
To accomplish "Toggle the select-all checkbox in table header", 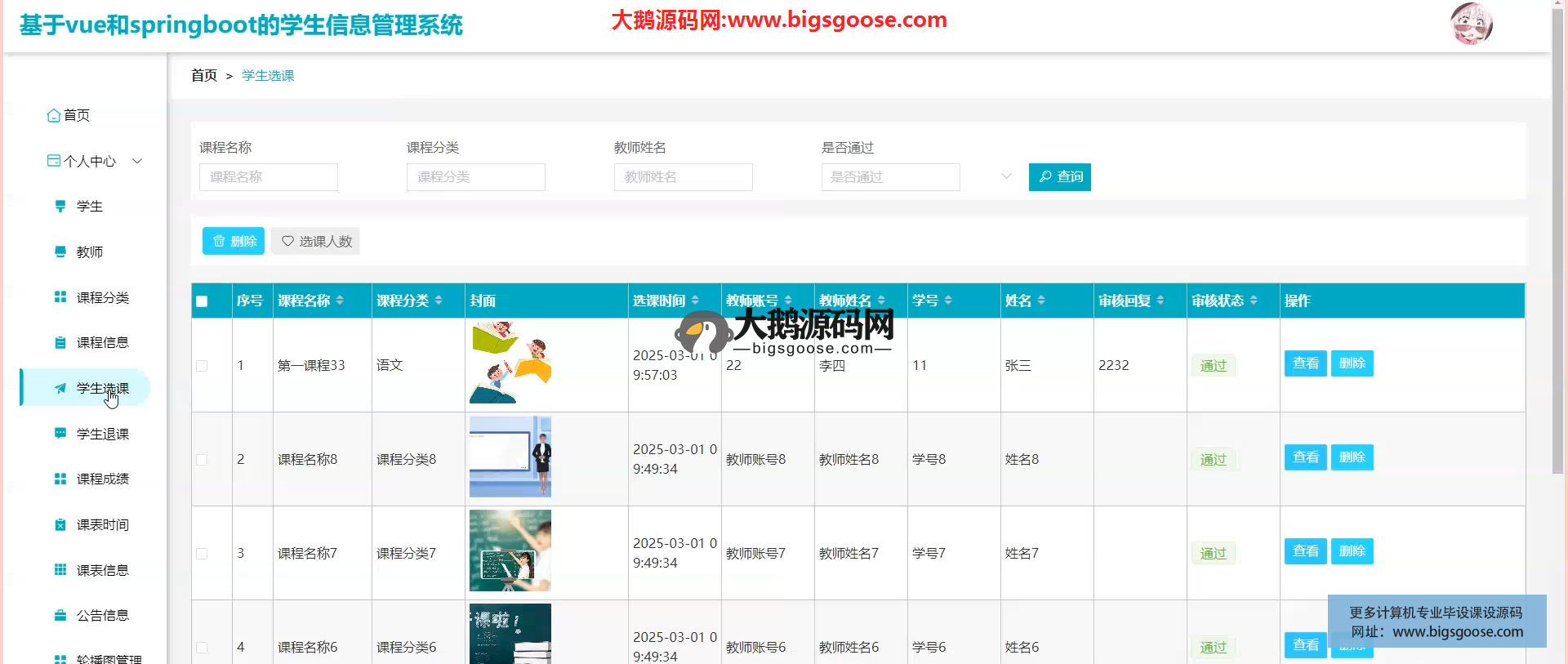I will click(x=202, y=301).
